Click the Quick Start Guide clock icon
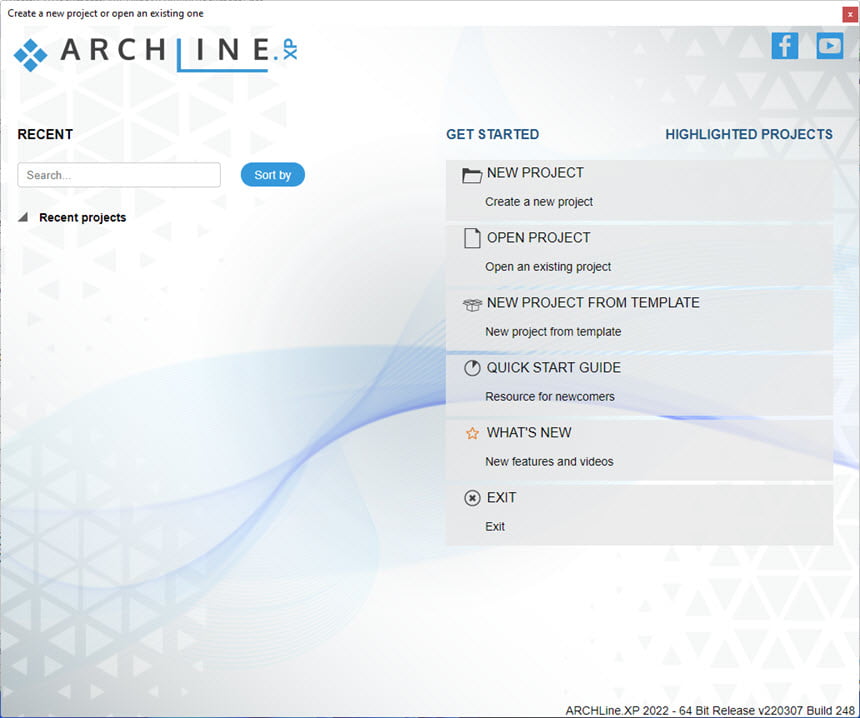The height and width of the screenshot is (718, 860). tap(472, 368)
